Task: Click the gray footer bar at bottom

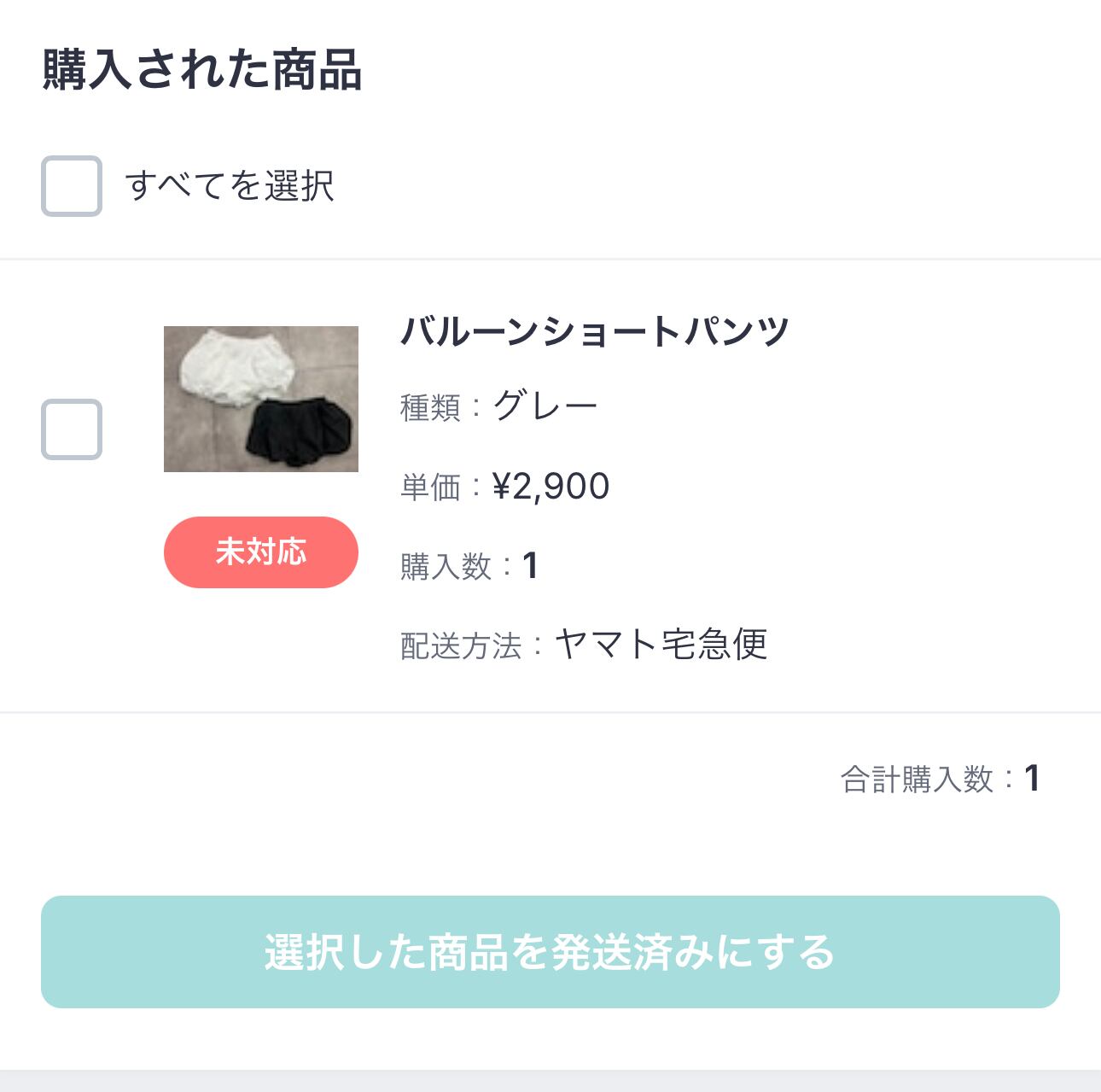Action: pos(550,1081)
